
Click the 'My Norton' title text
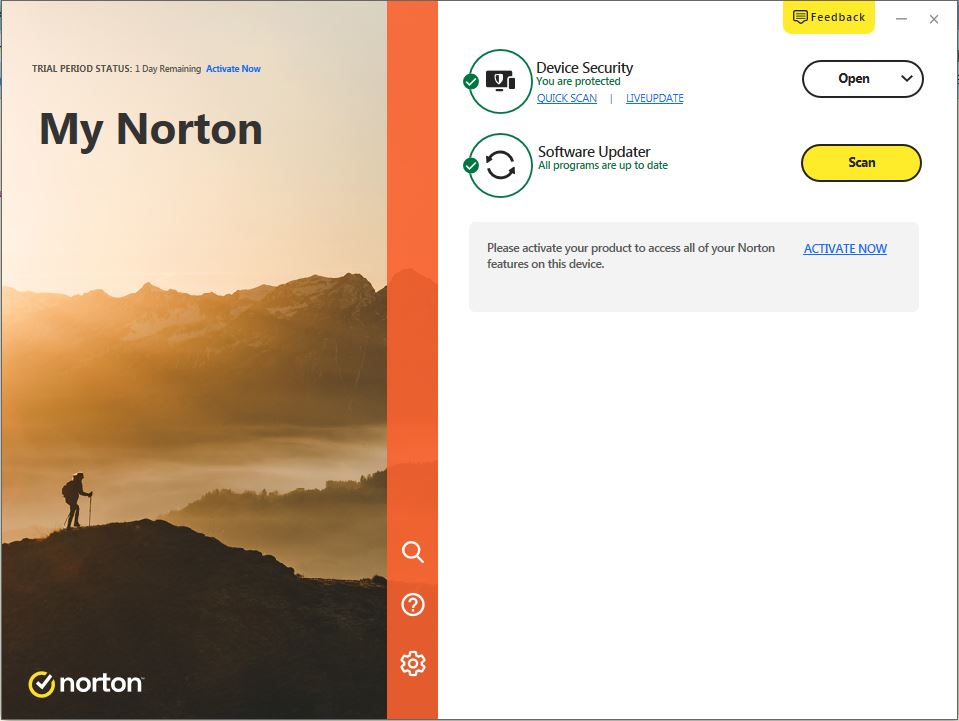(x=151, y=130)
